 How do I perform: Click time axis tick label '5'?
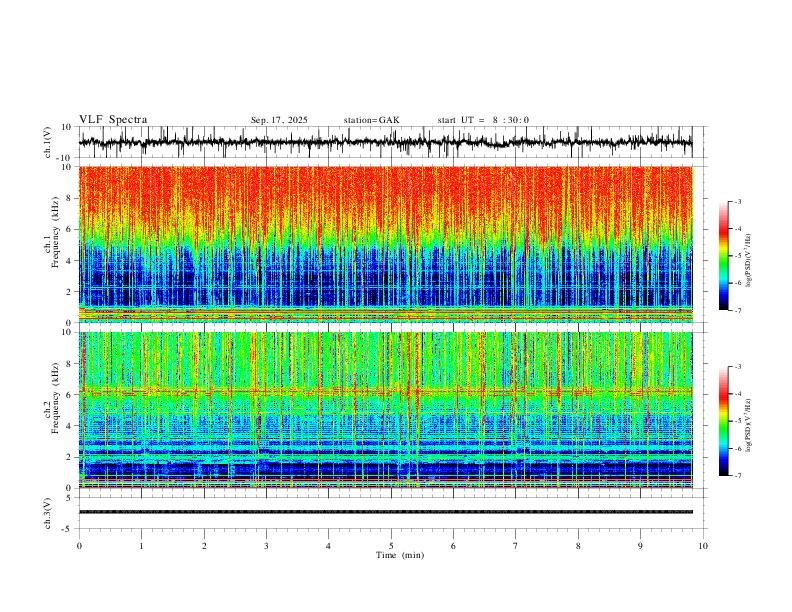[x=391, y=546]
